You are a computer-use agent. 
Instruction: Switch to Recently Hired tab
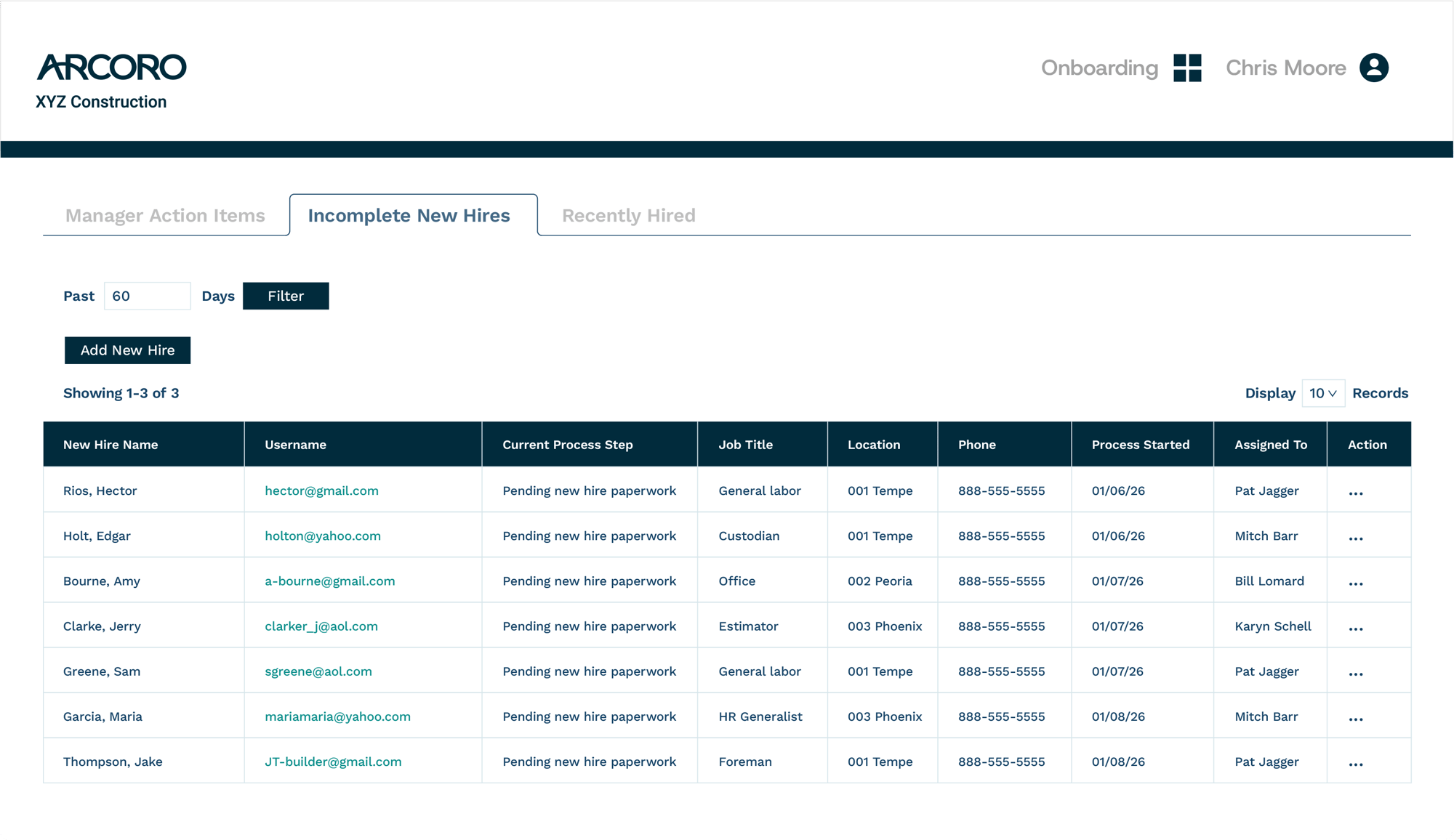pyautogui.click(x=629, y=215)
